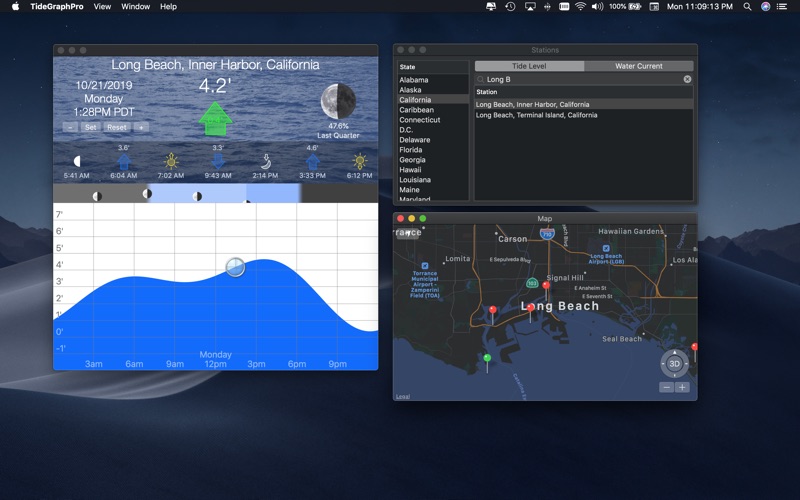Select D.C. in the State list

point(433,130)
